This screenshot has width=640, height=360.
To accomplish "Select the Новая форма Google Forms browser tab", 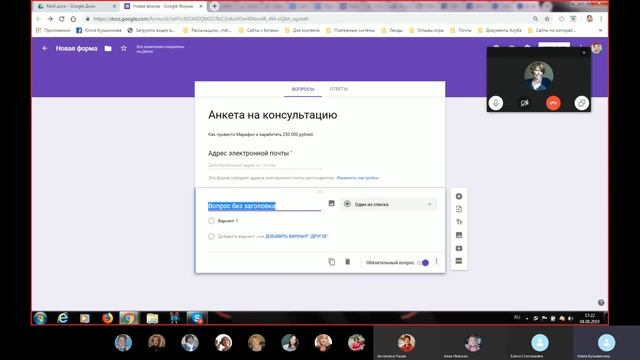I will pos(163,6).
